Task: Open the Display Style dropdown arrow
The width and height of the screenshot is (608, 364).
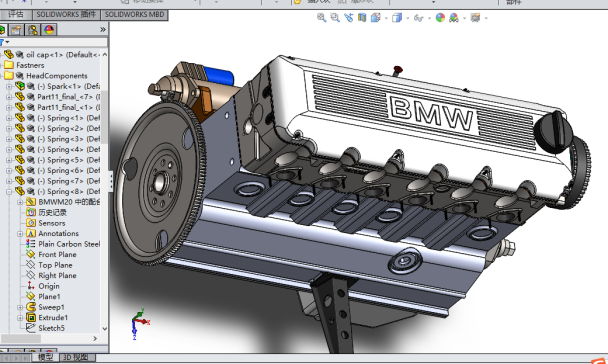Action: click(408, 18)
